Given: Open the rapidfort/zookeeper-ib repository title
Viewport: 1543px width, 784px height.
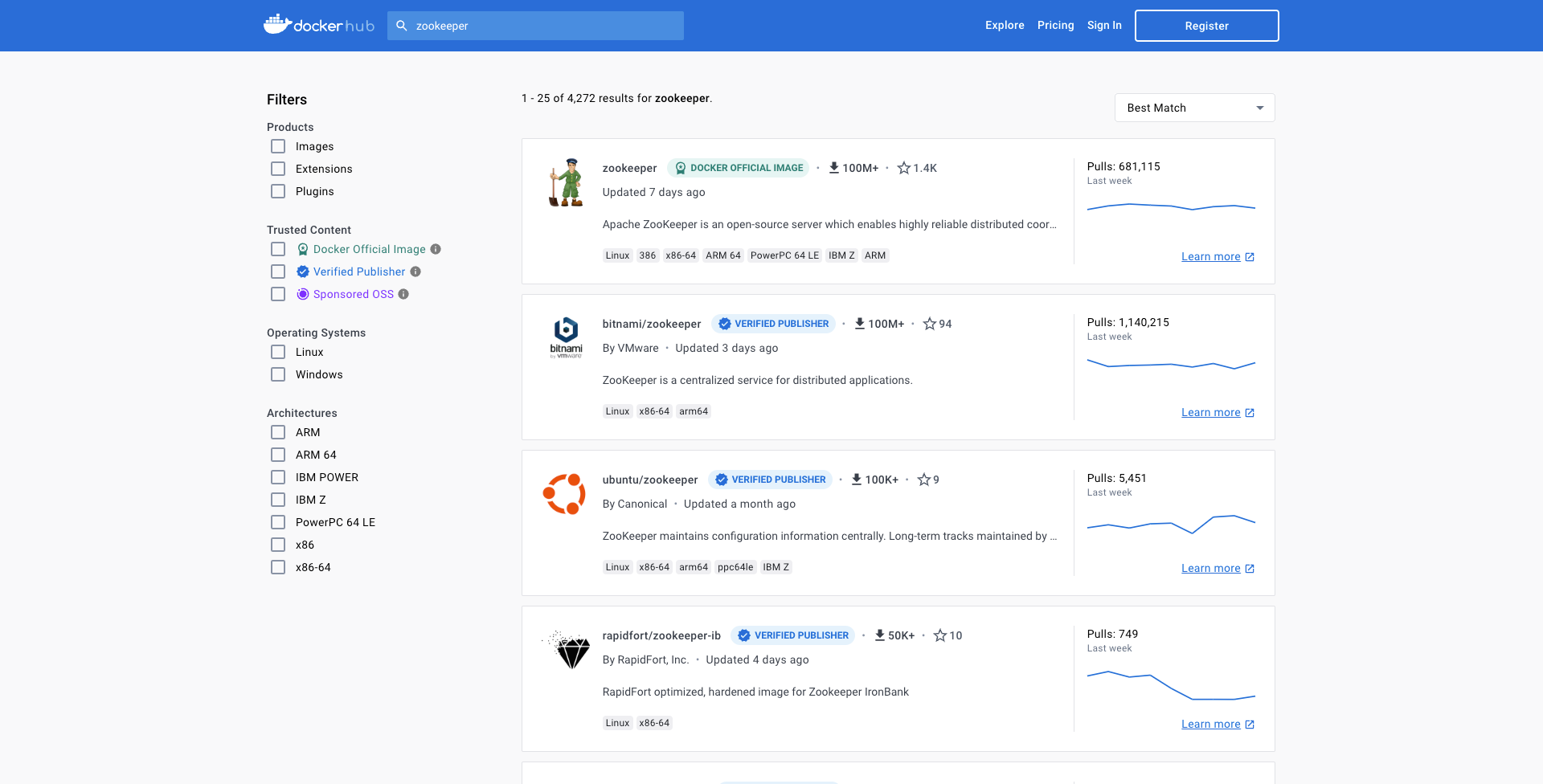Looking at the screenshot, I should coord(661,635).
